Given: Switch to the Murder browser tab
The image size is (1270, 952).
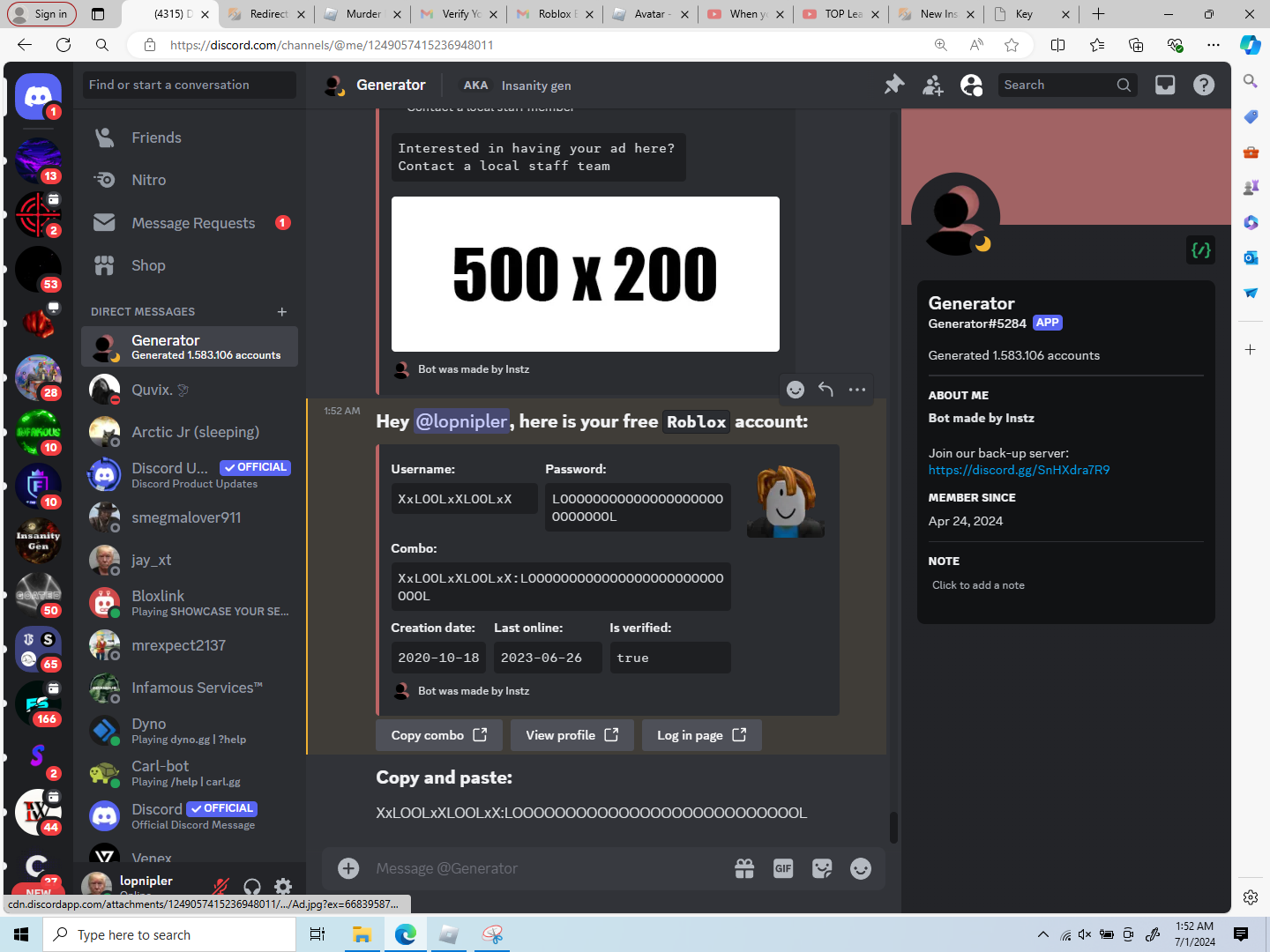Looking at the screenshot, I should (x=362, y=14).
